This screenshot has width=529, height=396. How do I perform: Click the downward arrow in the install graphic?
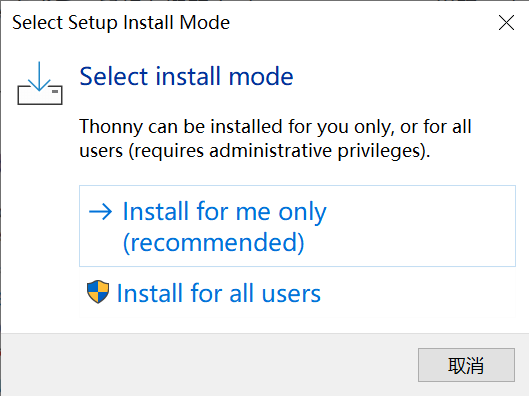coord(39,77)
